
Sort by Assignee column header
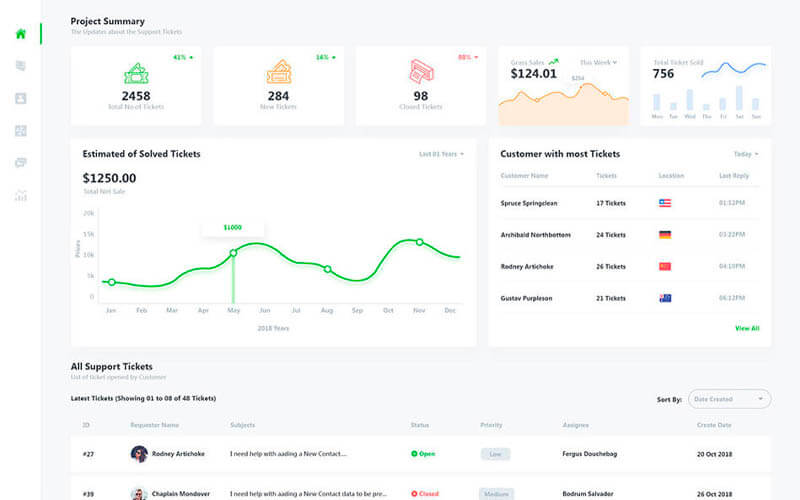(x=576, y=425)
